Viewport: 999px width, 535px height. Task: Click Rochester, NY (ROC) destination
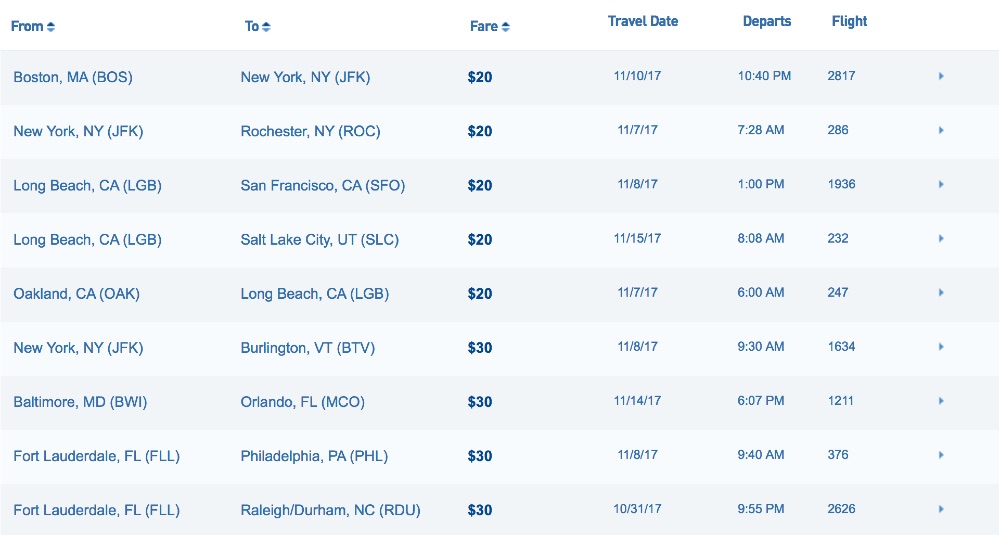point(310,131)
